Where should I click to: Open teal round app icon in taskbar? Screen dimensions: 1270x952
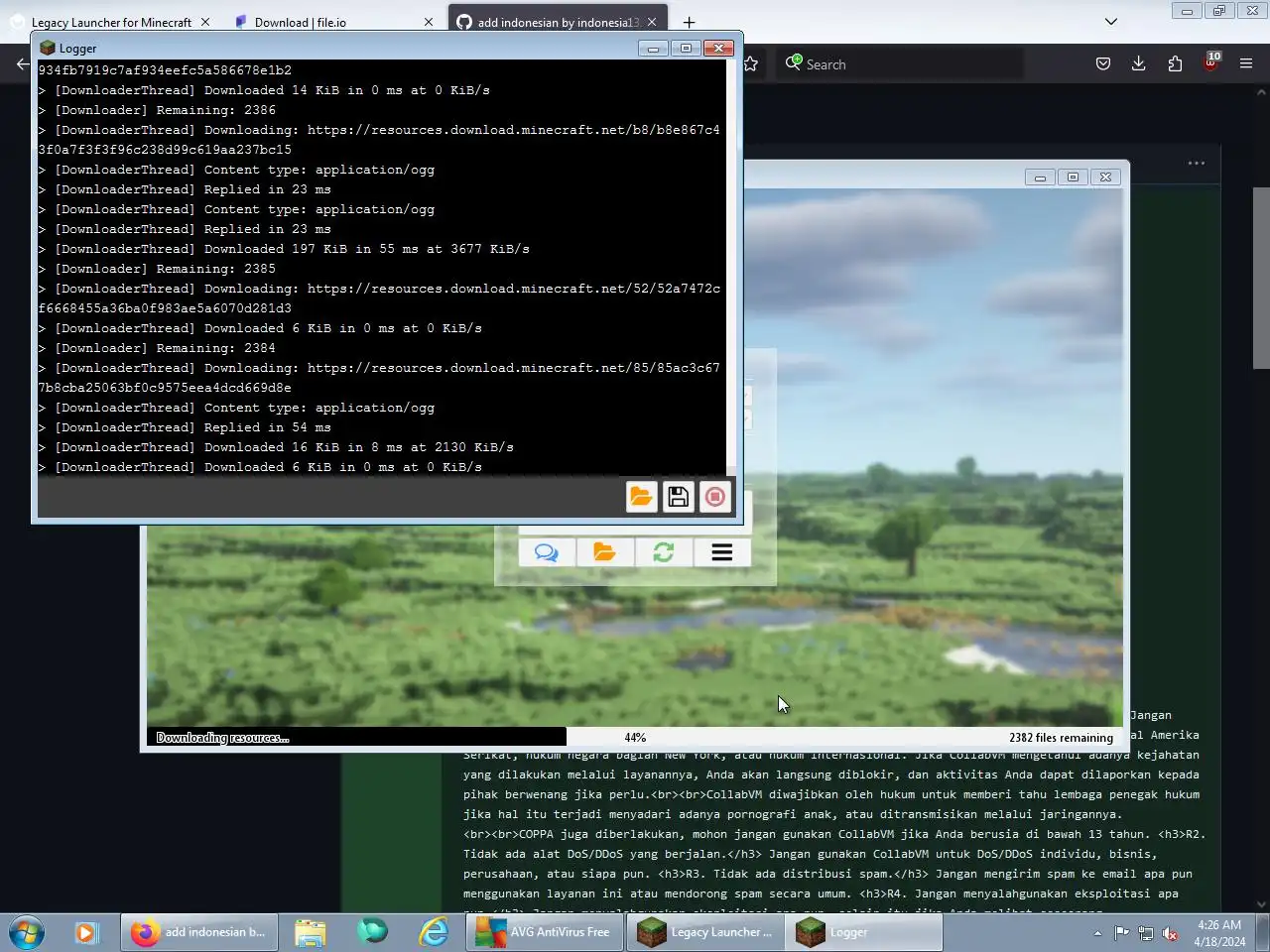[x=372, y=932]
